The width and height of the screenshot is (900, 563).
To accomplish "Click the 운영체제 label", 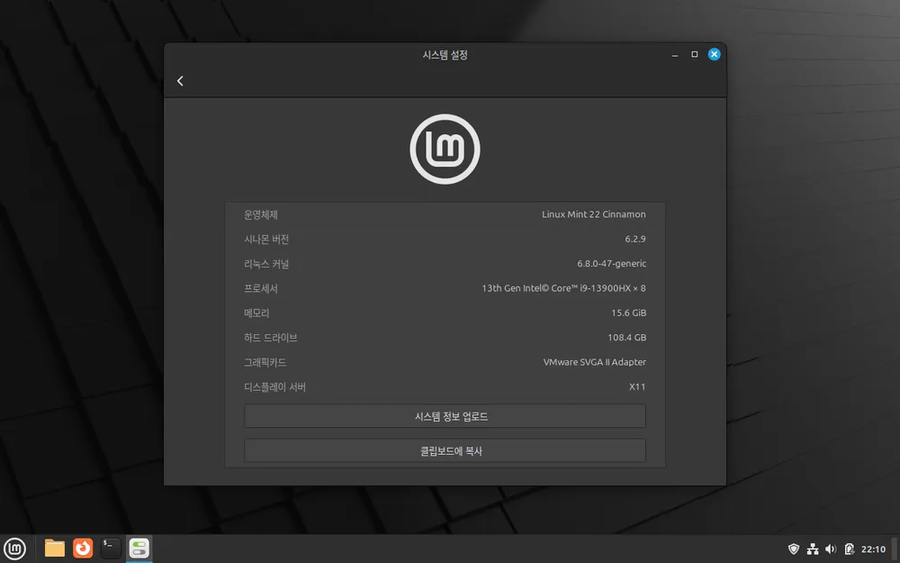I will click(x=261, y=215).
